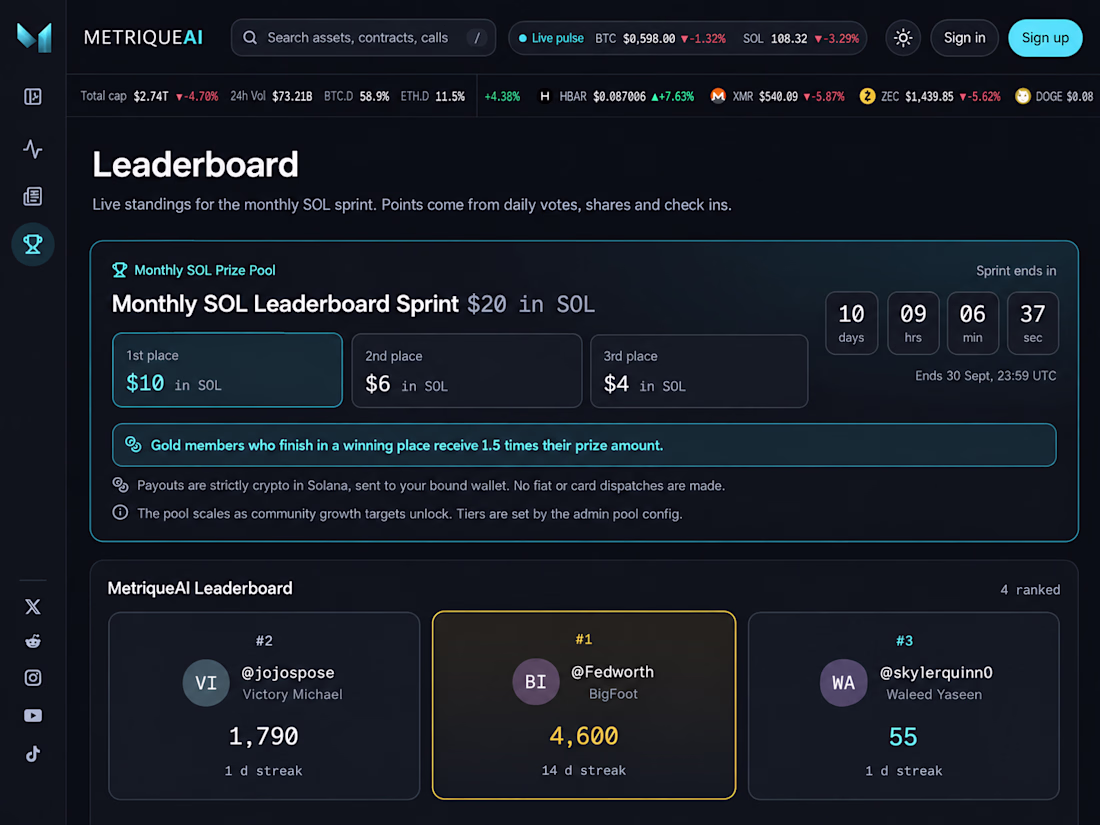Viewport: 1100px width, 825px height.
Task: Click the coins icon in Gold members banner
Action: pyautogui.click(x=133, y=444)
